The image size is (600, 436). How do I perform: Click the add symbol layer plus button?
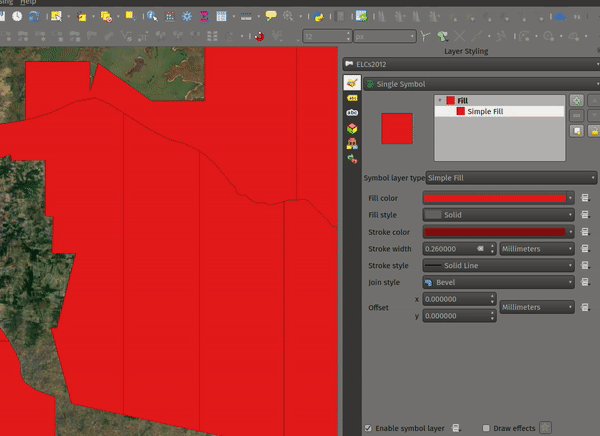[577, 101]
